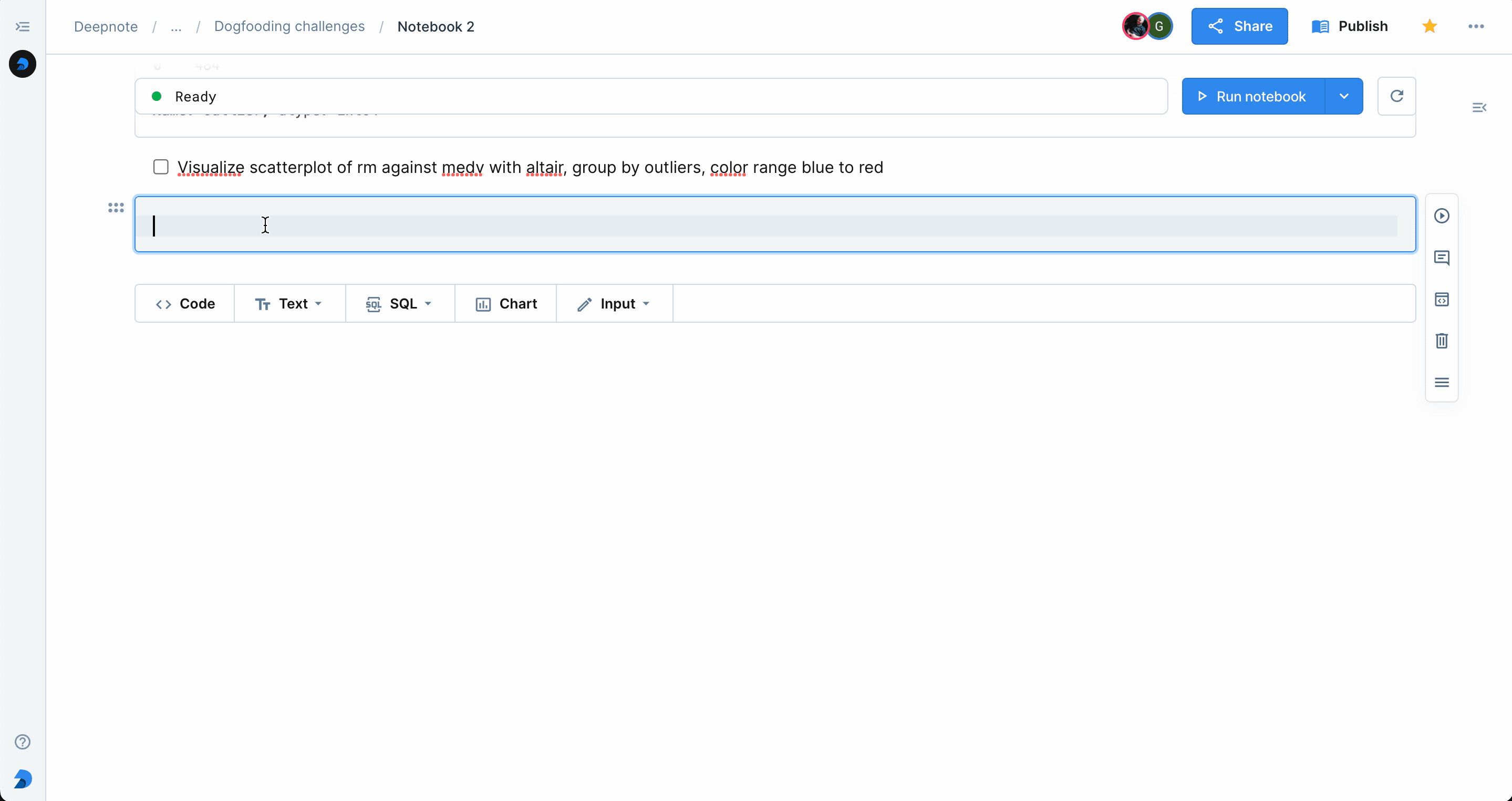Click the hamburger/text sidebar icon
This screenshot has height=801, width=1512.
tap(1442, 382)
